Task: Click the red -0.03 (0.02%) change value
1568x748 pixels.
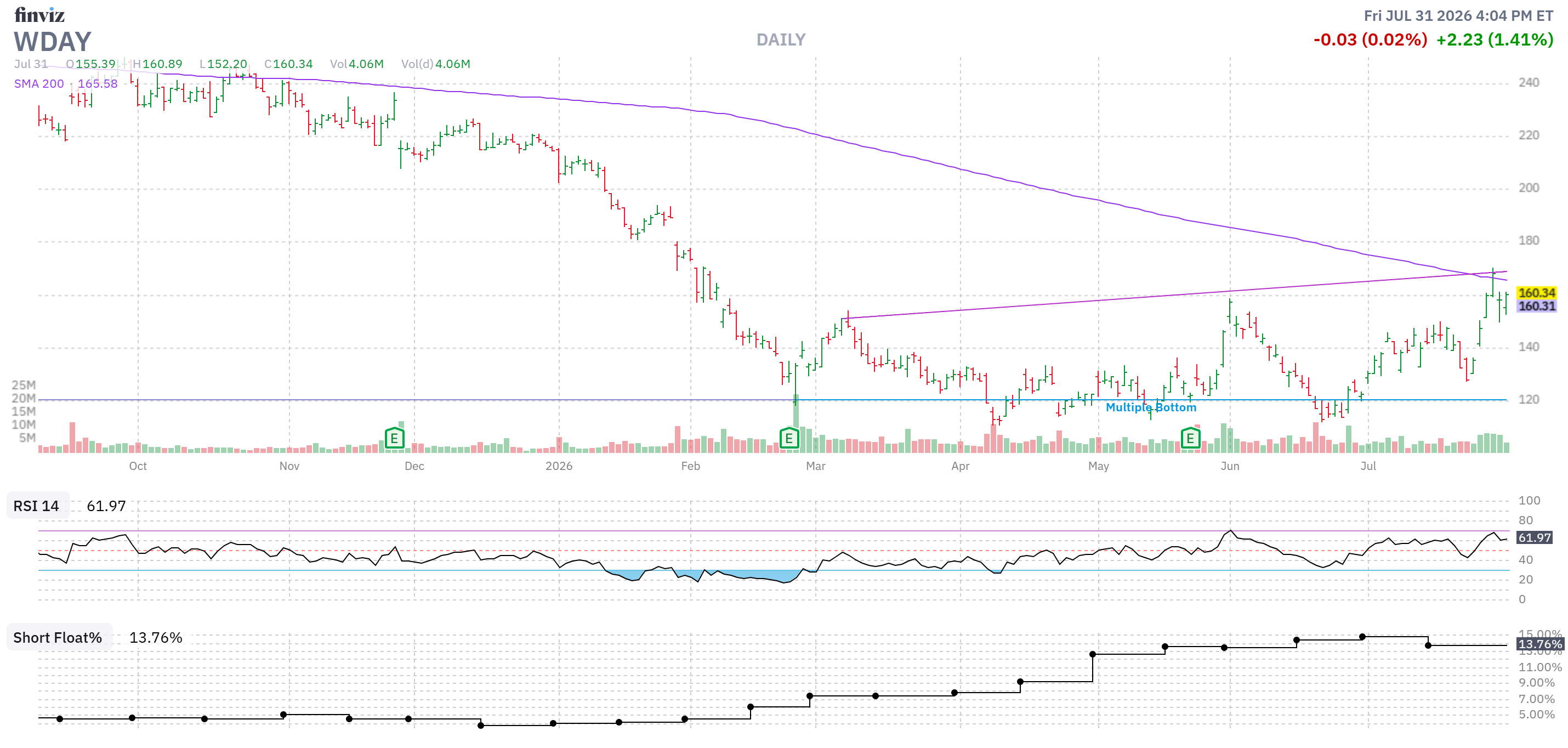Action: 1370,40
